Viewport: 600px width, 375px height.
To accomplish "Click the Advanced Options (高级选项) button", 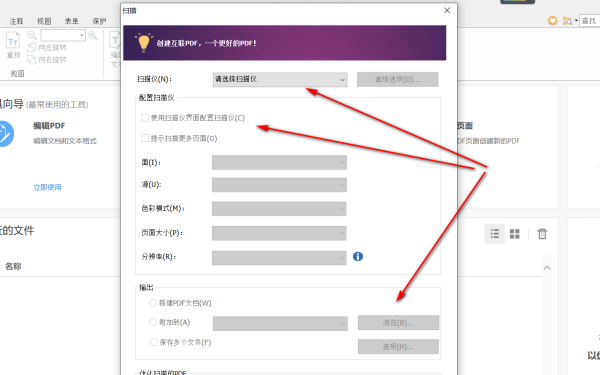I will coord(398,80).
